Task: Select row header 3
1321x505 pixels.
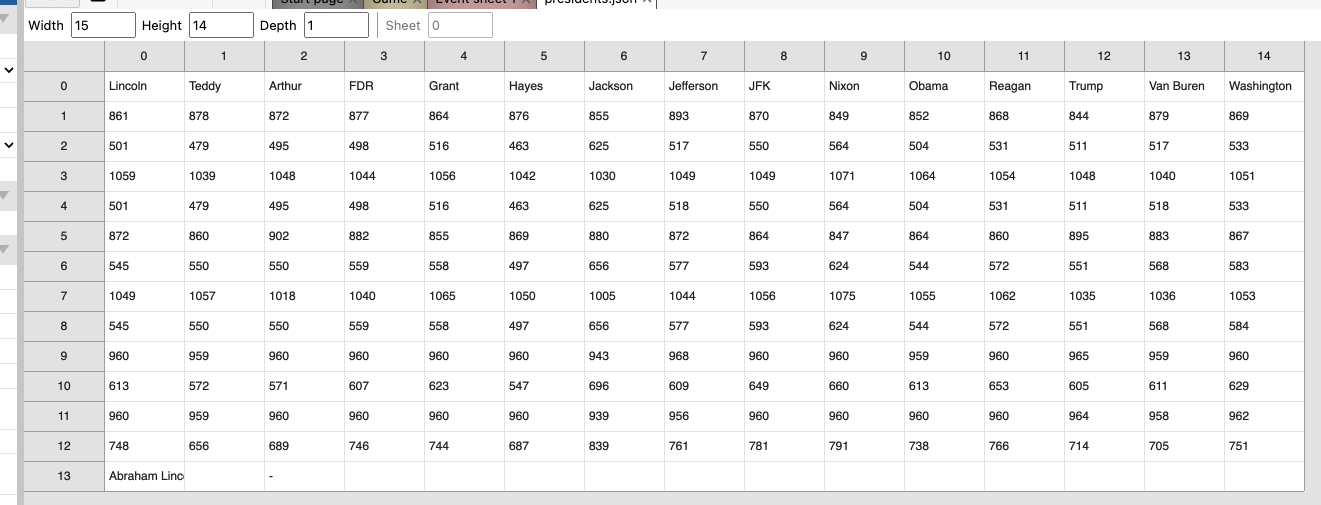Action: (64, 176)
